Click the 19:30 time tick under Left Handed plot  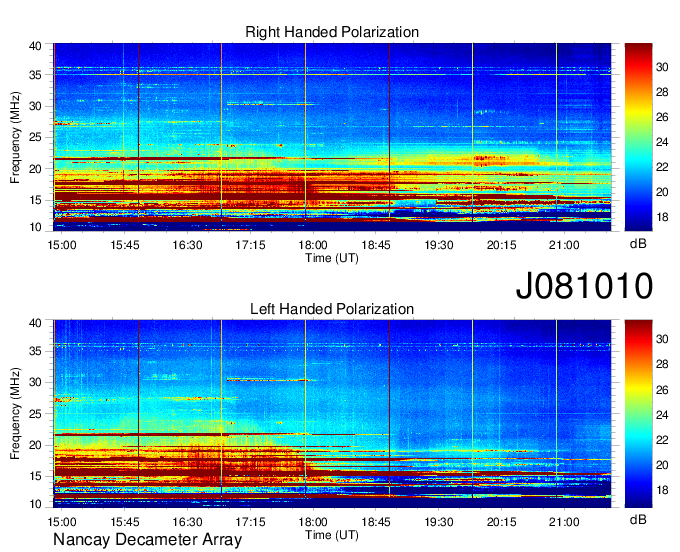click(438, 522)
